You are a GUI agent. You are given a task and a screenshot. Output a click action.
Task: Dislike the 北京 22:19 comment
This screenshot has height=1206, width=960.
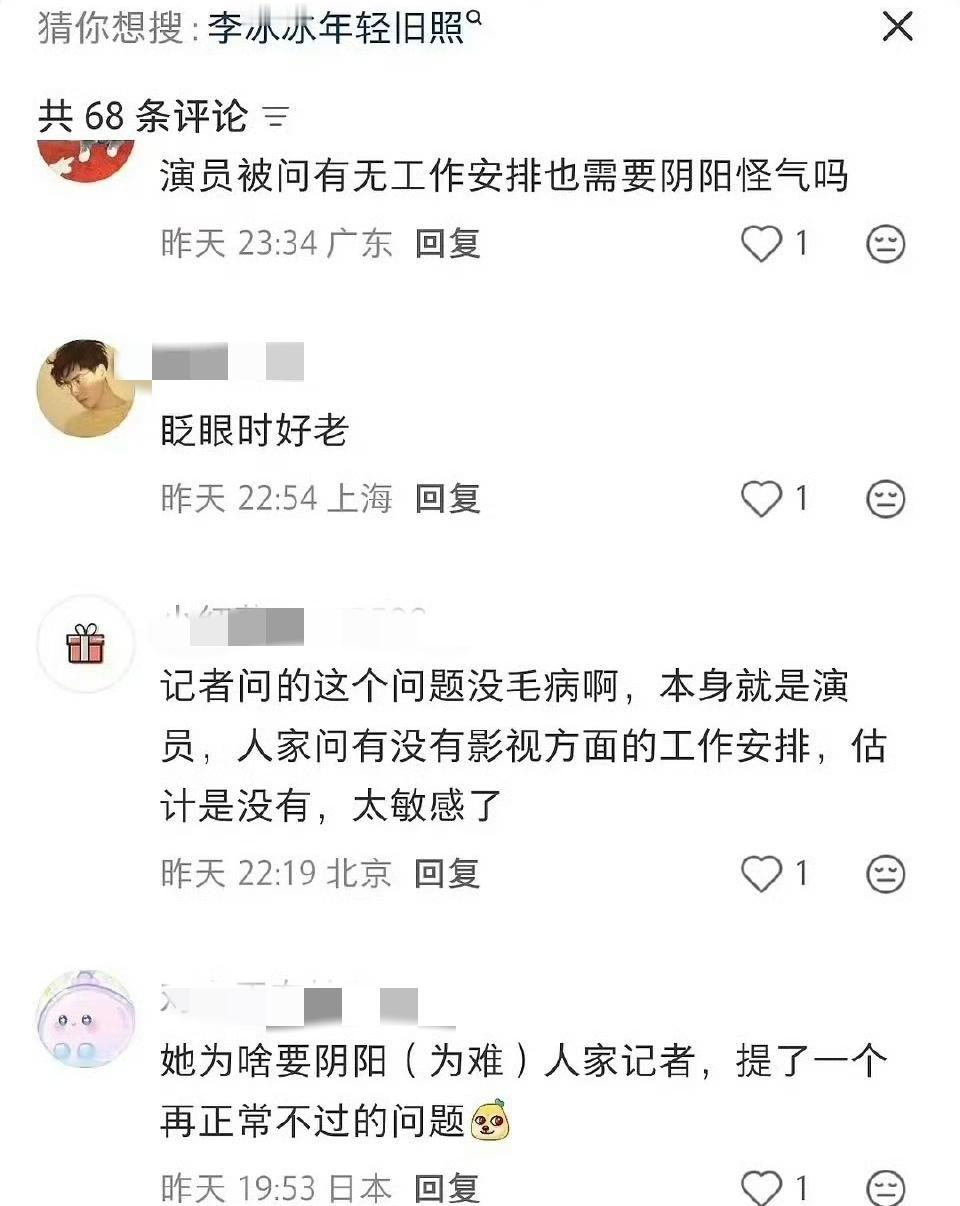[x=885, y=874]
